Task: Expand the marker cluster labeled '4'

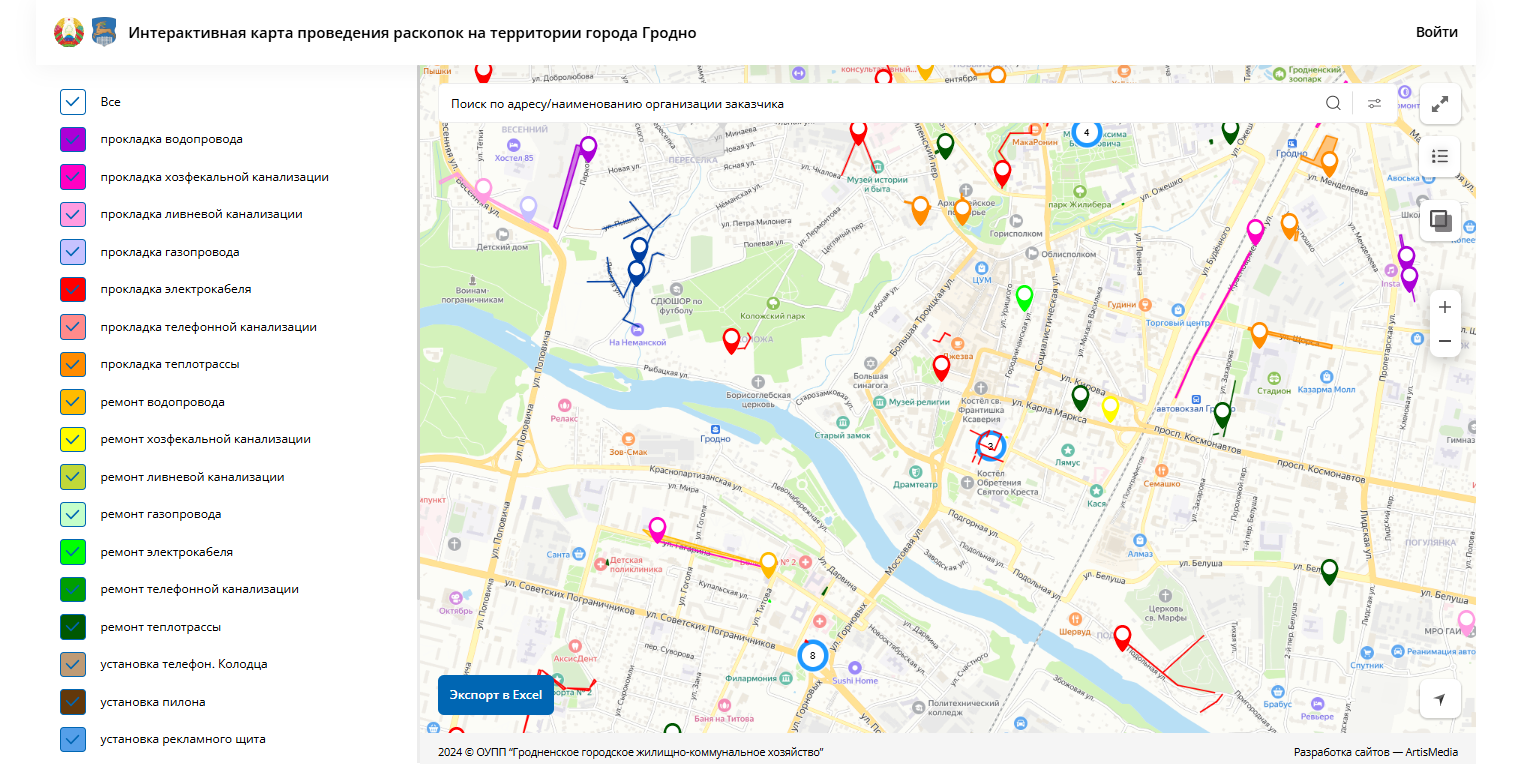Action: (x=1087, y=131)
